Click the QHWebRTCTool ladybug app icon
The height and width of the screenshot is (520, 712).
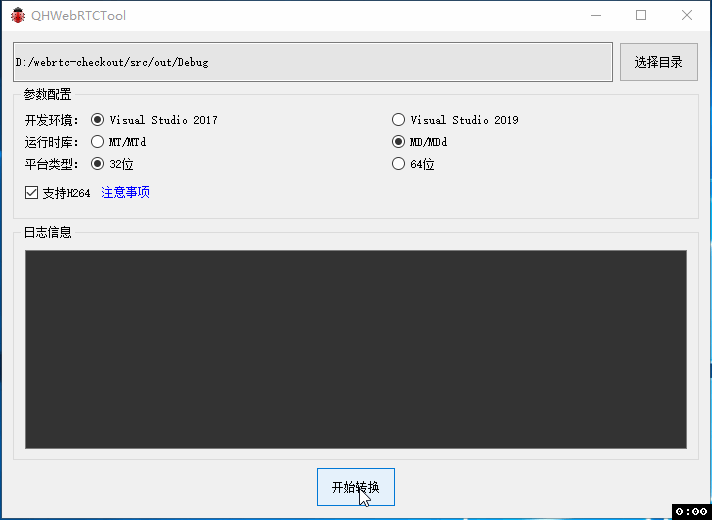[x=18, y=15]
